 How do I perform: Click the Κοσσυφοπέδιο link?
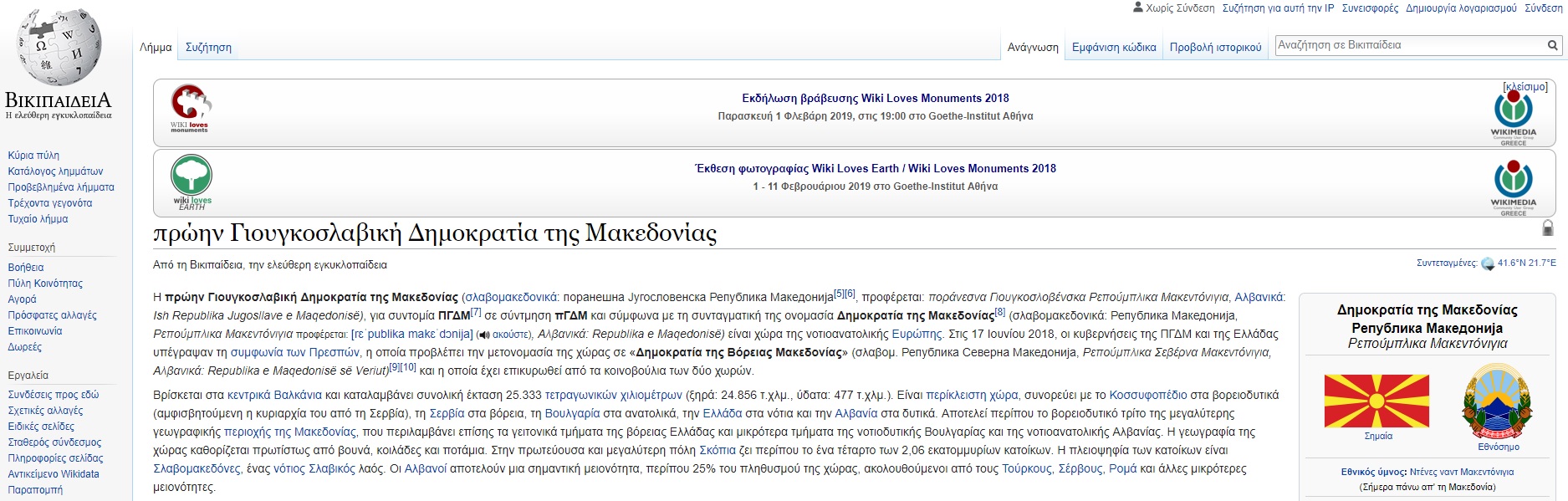click(1148, 395)
